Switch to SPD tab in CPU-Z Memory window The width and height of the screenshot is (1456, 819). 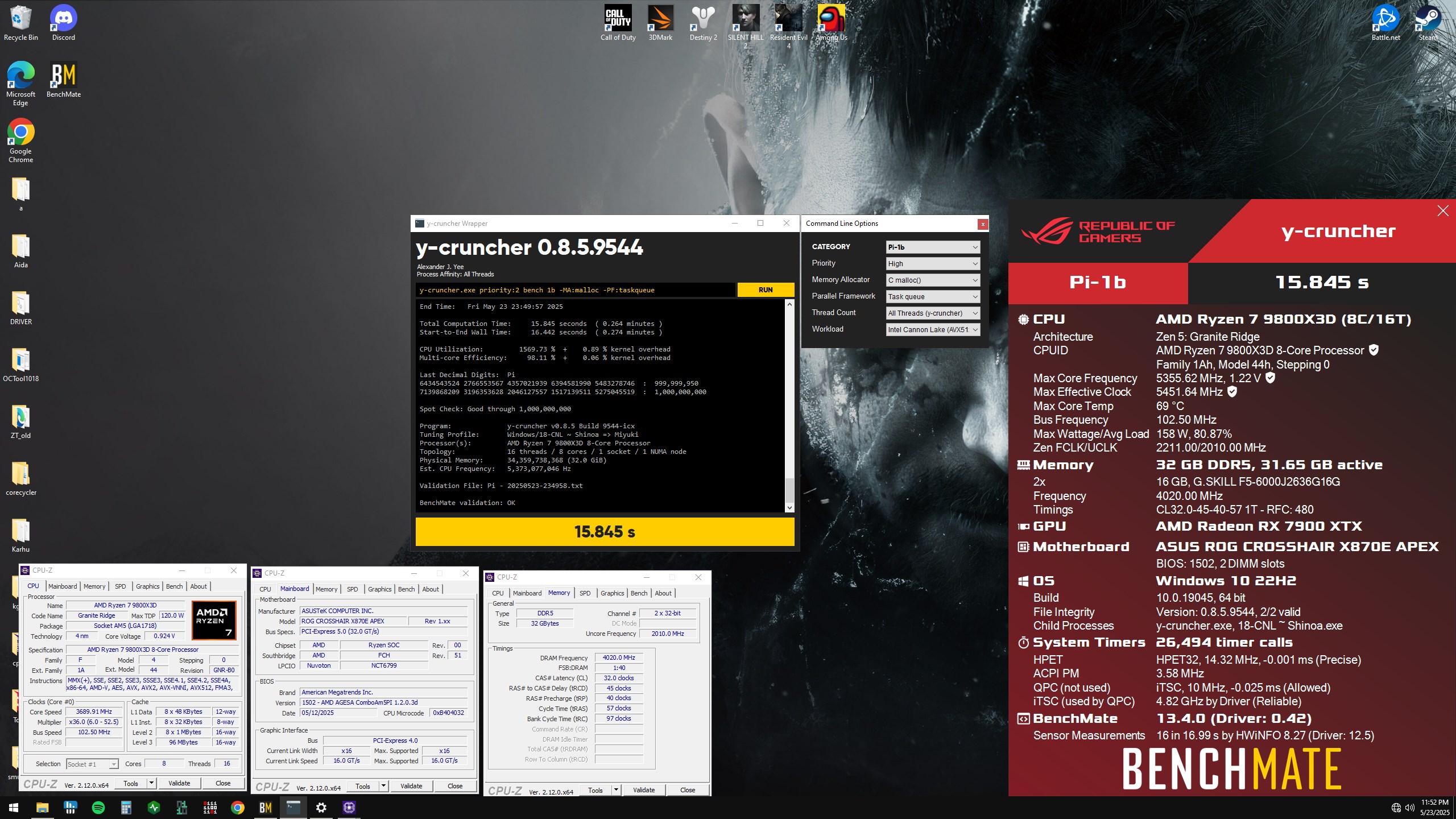click(585, 593)
